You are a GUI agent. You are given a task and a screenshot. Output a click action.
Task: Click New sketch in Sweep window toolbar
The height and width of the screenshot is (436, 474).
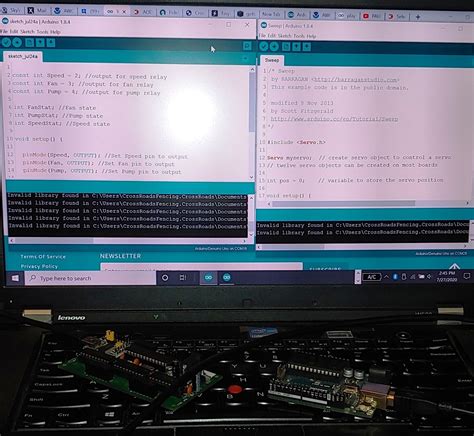pyautogui.click(x=286, y=46)
